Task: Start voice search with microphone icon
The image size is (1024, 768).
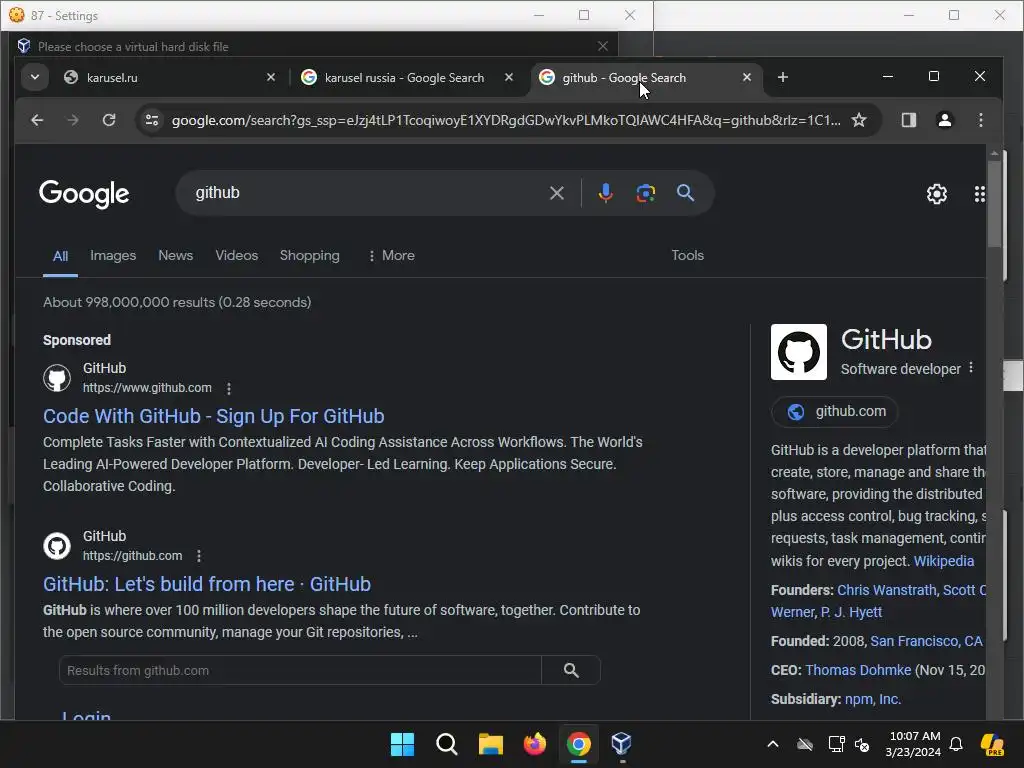Action: click(605, 193)
